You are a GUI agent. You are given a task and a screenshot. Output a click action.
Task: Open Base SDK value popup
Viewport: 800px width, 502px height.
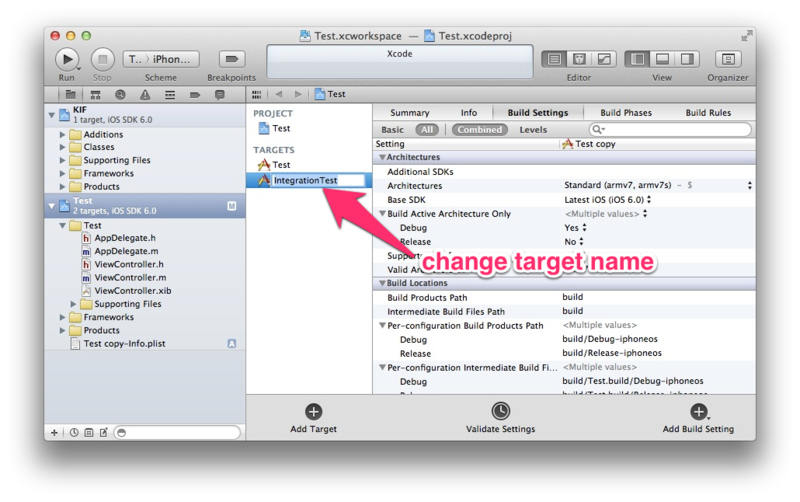(649, 200)
